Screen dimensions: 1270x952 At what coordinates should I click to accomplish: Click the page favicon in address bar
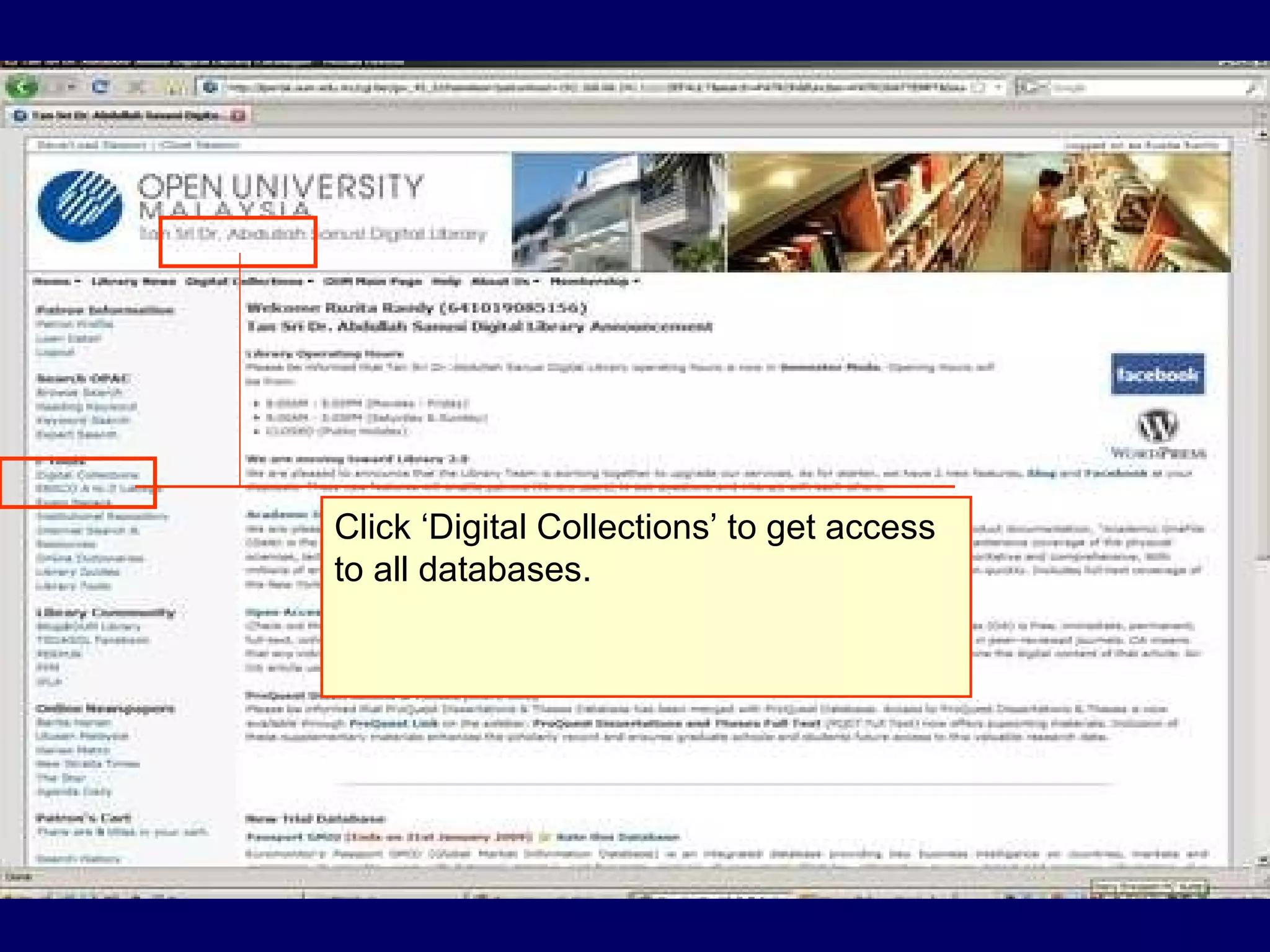coord(210,87)
